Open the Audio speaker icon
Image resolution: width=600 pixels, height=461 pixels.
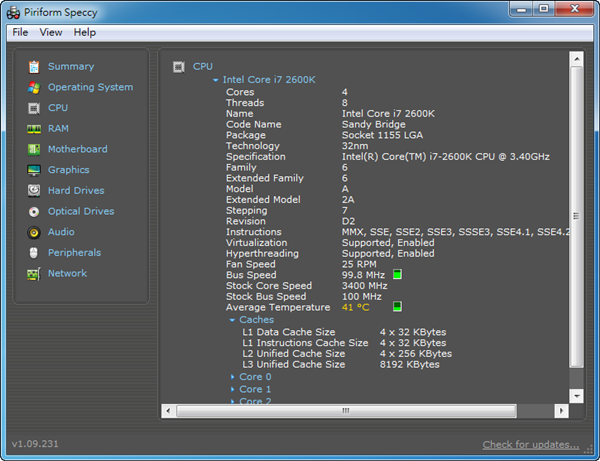[x=34, y=233]
